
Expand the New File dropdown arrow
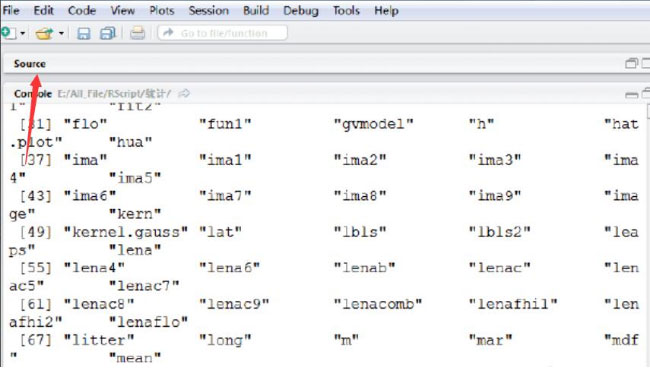23,33
